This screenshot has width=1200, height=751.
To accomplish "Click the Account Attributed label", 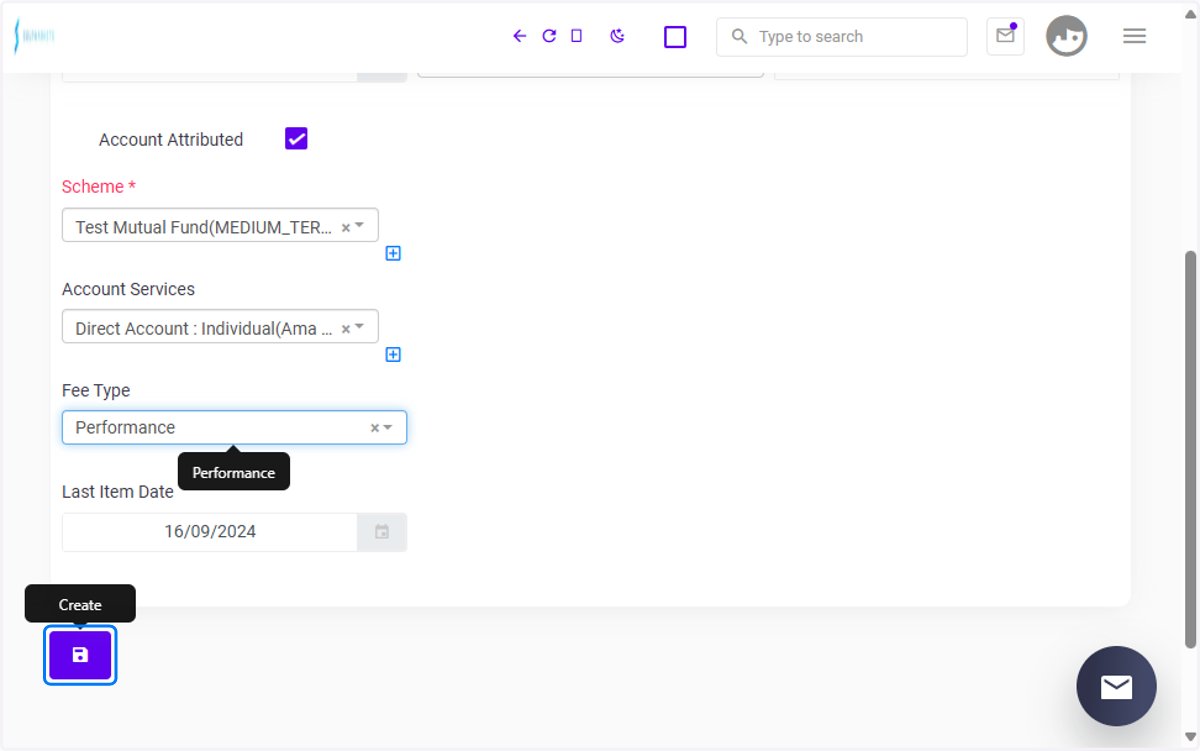I will (171, 140).
